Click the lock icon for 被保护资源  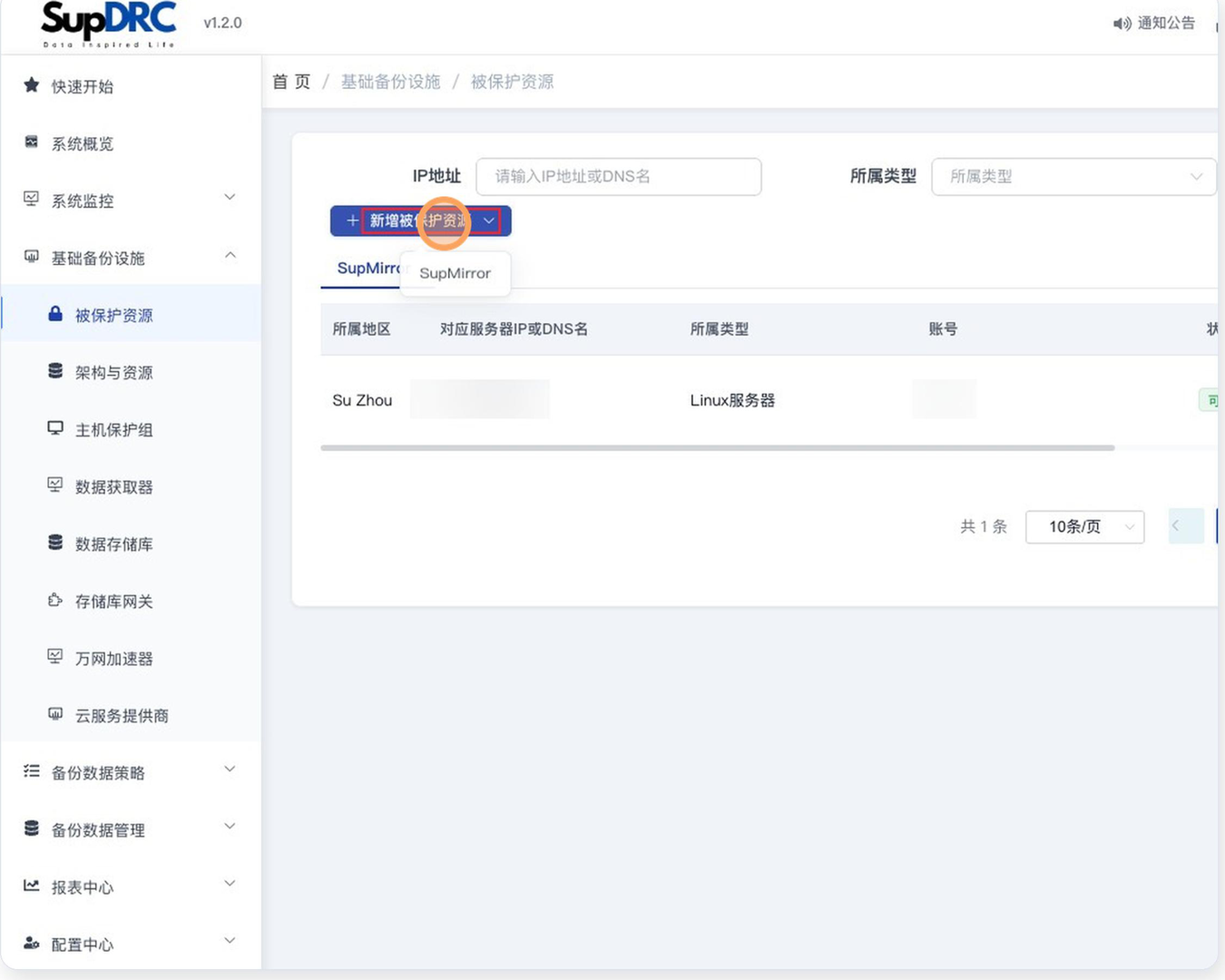[x=55, y=314]
